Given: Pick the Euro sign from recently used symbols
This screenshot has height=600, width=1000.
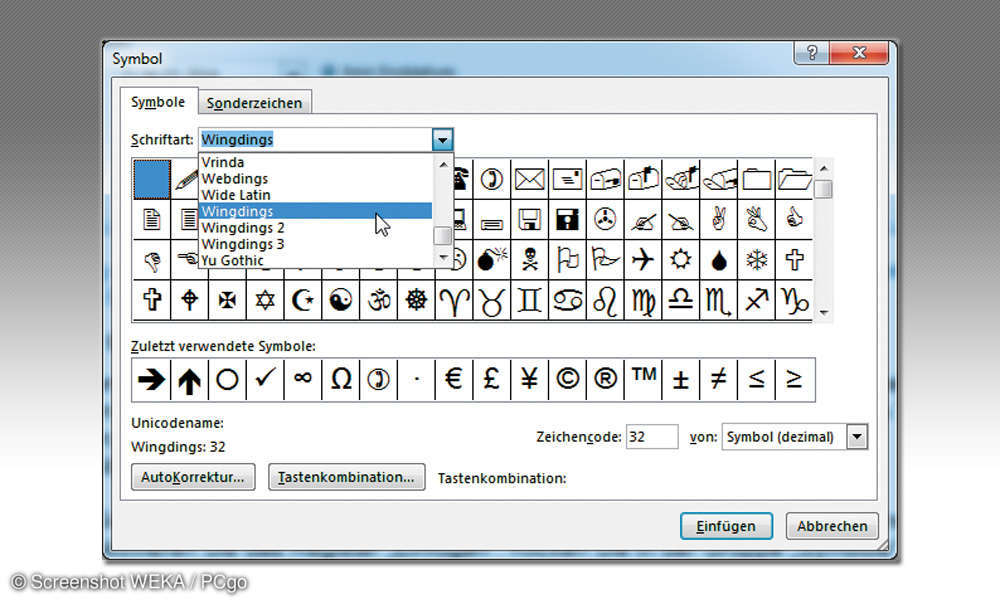Looking at the screenshot, I should pyautogui.click(x=452, y=379).
